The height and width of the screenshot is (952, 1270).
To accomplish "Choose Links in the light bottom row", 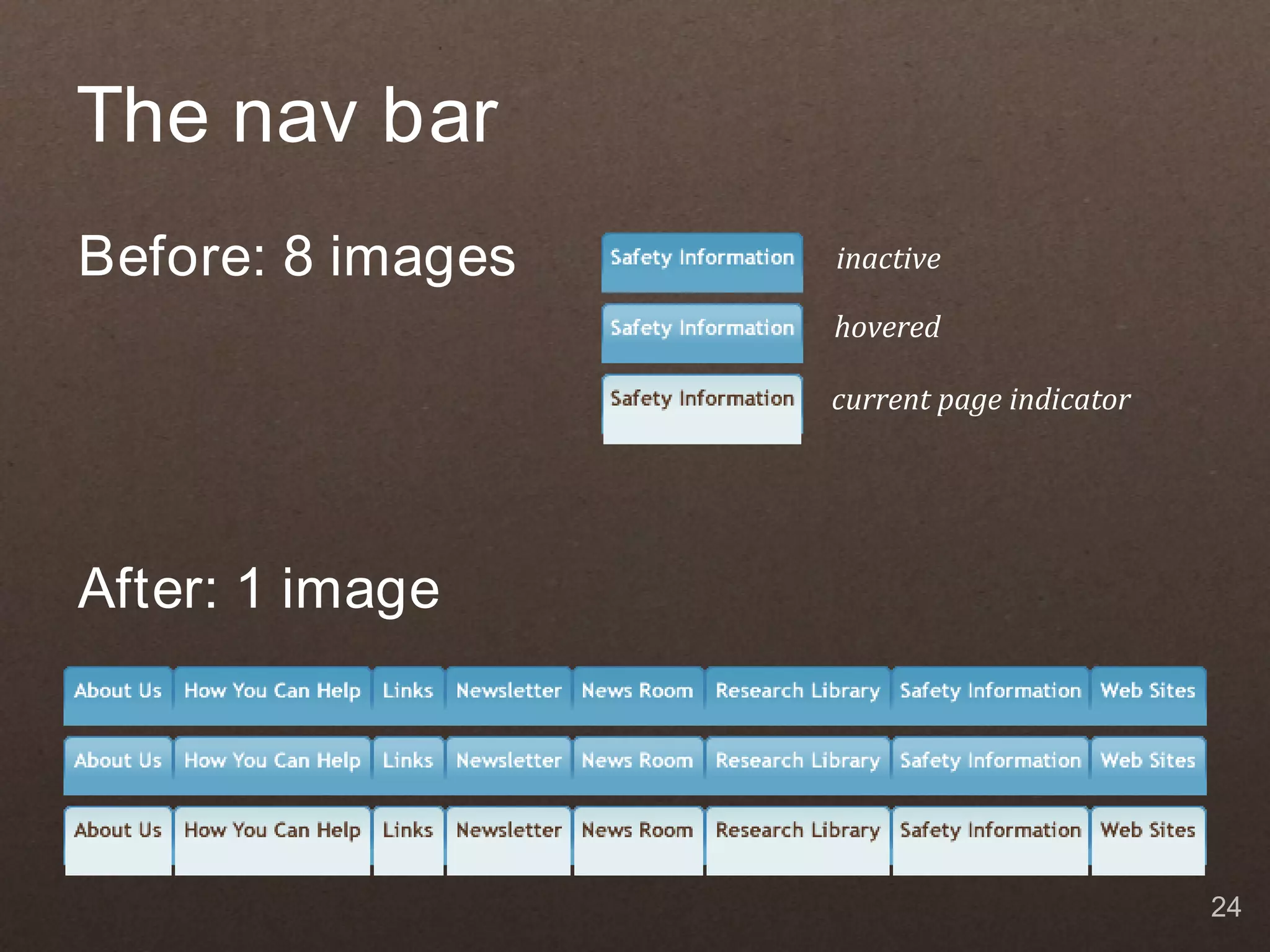I will [408, 840].
